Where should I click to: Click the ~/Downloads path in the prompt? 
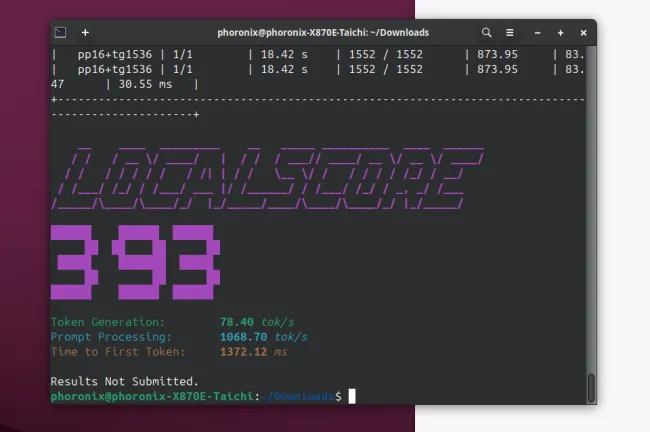coord(298,397)
